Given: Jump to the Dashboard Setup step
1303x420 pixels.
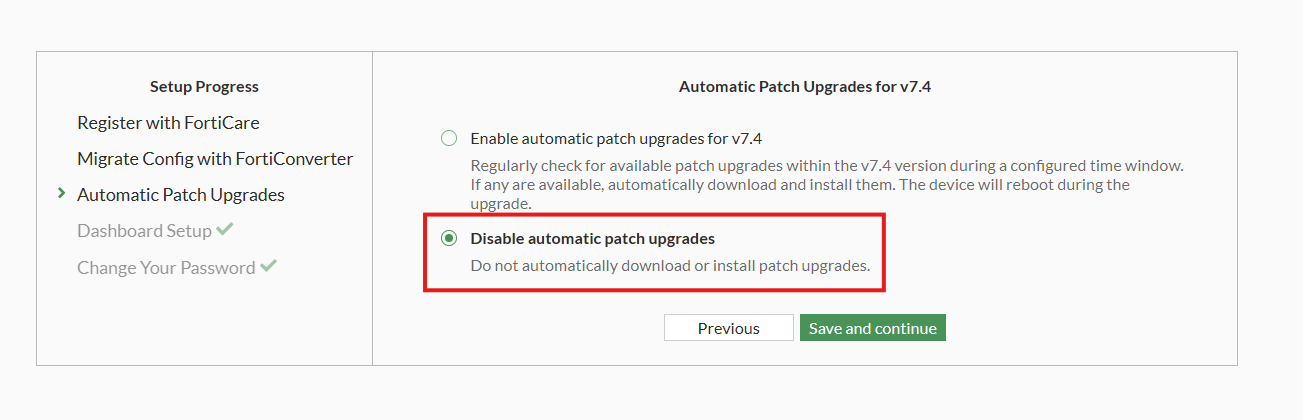Looking at the screenshot, I should coord(144,231).
